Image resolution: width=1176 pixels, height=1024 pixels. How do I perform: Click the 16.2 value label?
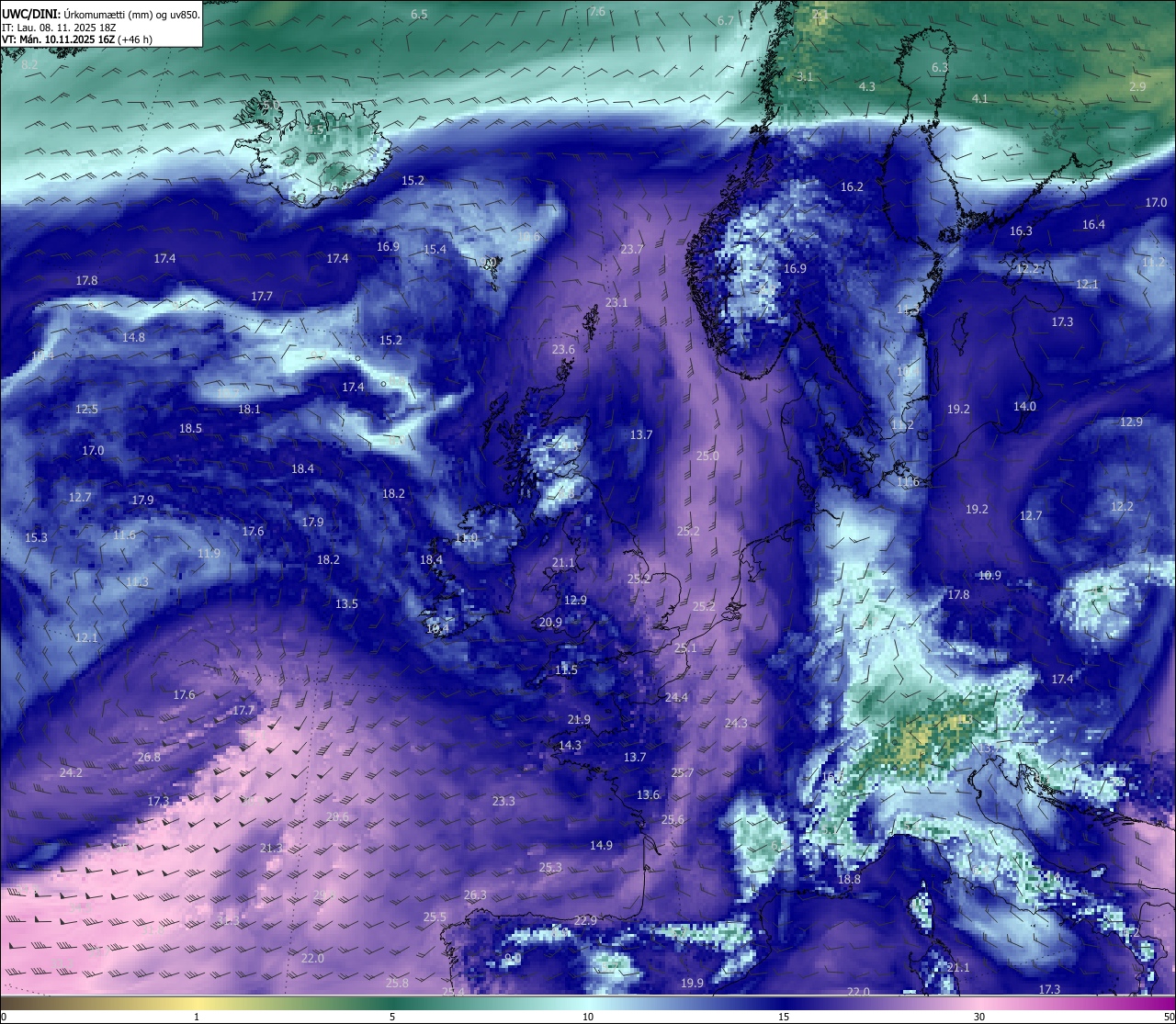[853, 187]
